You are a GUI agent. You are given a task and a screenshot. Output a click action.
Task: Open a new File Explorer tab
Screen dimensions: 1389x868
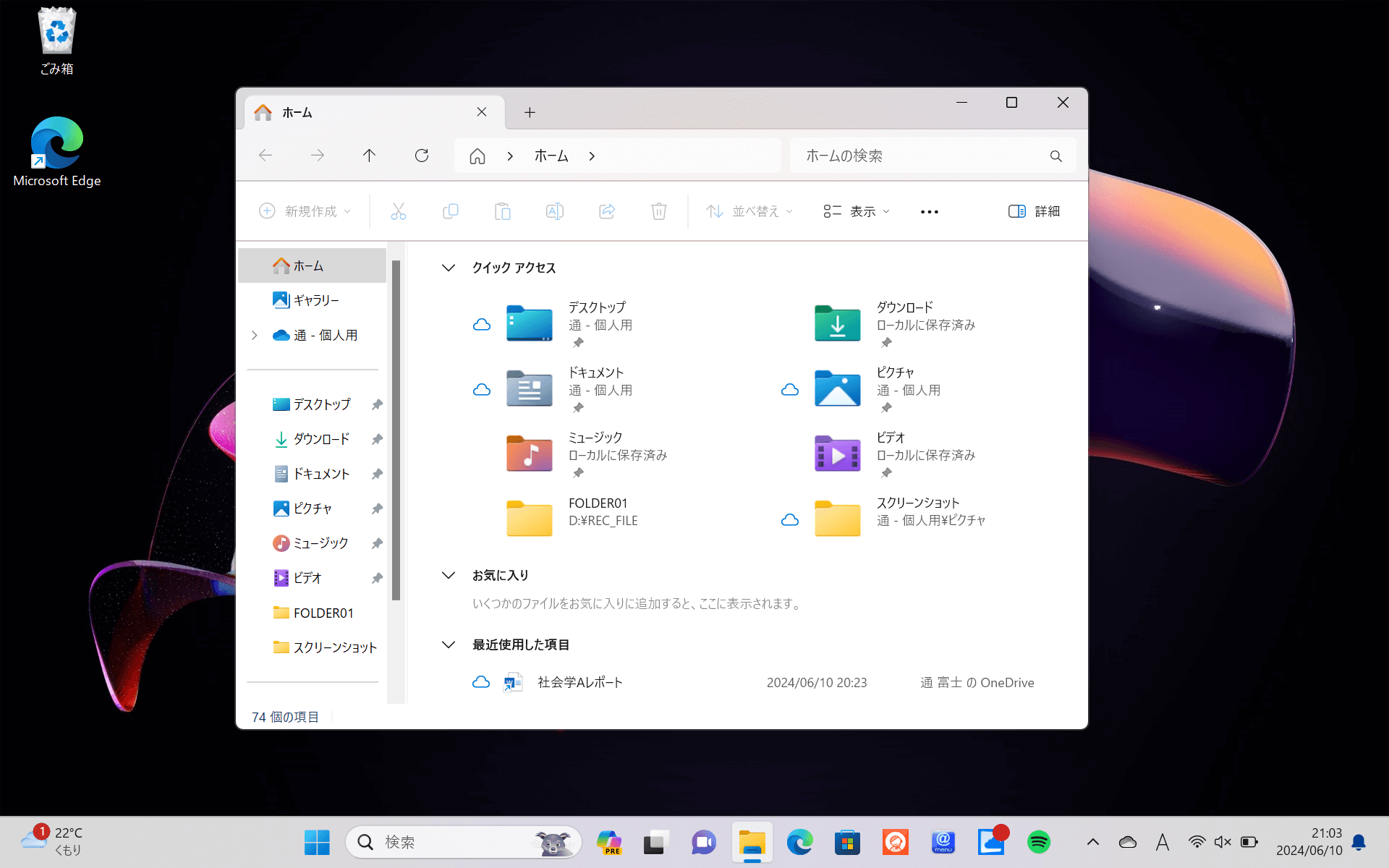coord(530,112)
